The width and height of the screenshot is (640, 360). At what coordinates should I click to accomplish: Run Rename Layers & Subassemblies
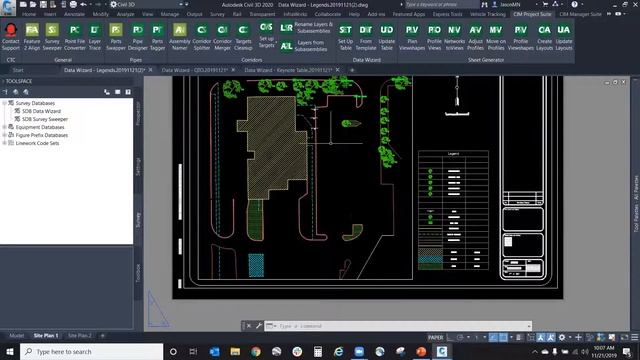tap(306, 28)
